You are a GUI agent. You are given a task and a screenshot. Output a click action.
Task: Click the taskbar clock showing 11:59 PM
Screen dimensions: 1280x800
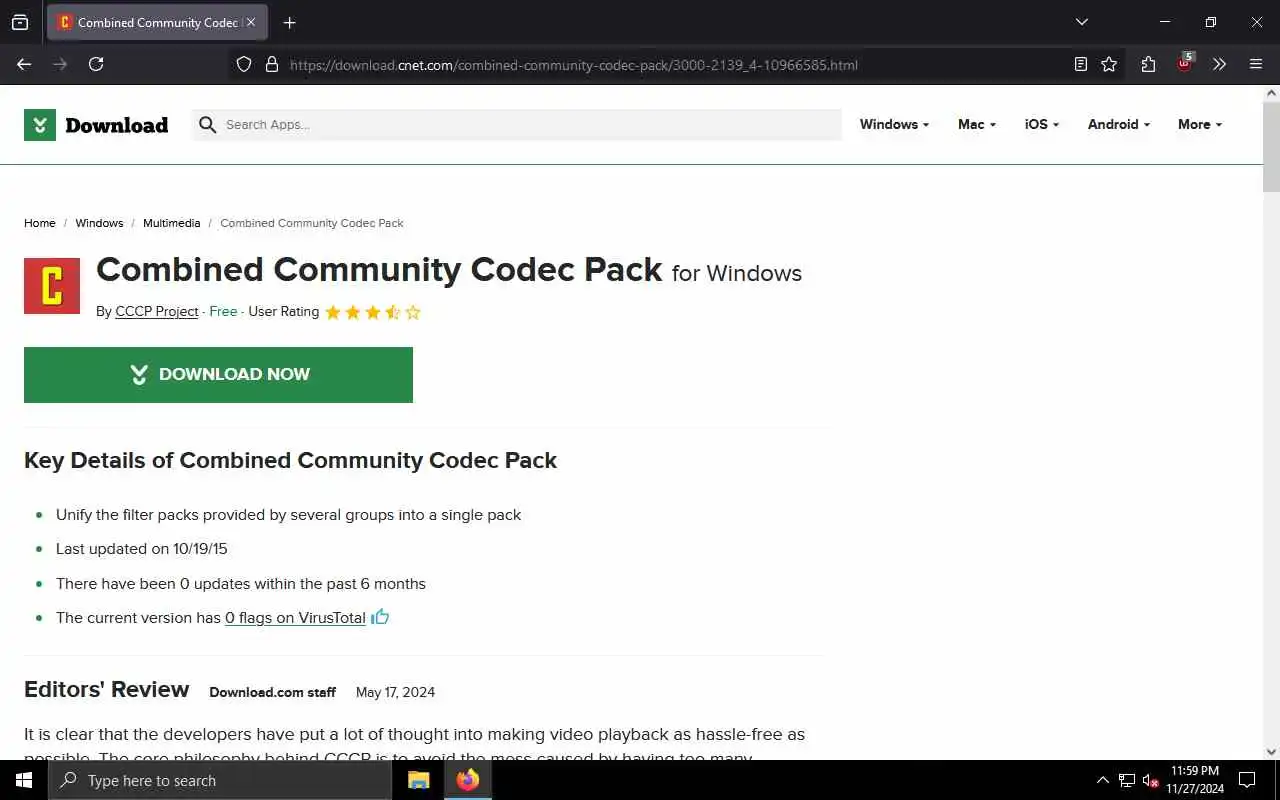[1195, 780]
